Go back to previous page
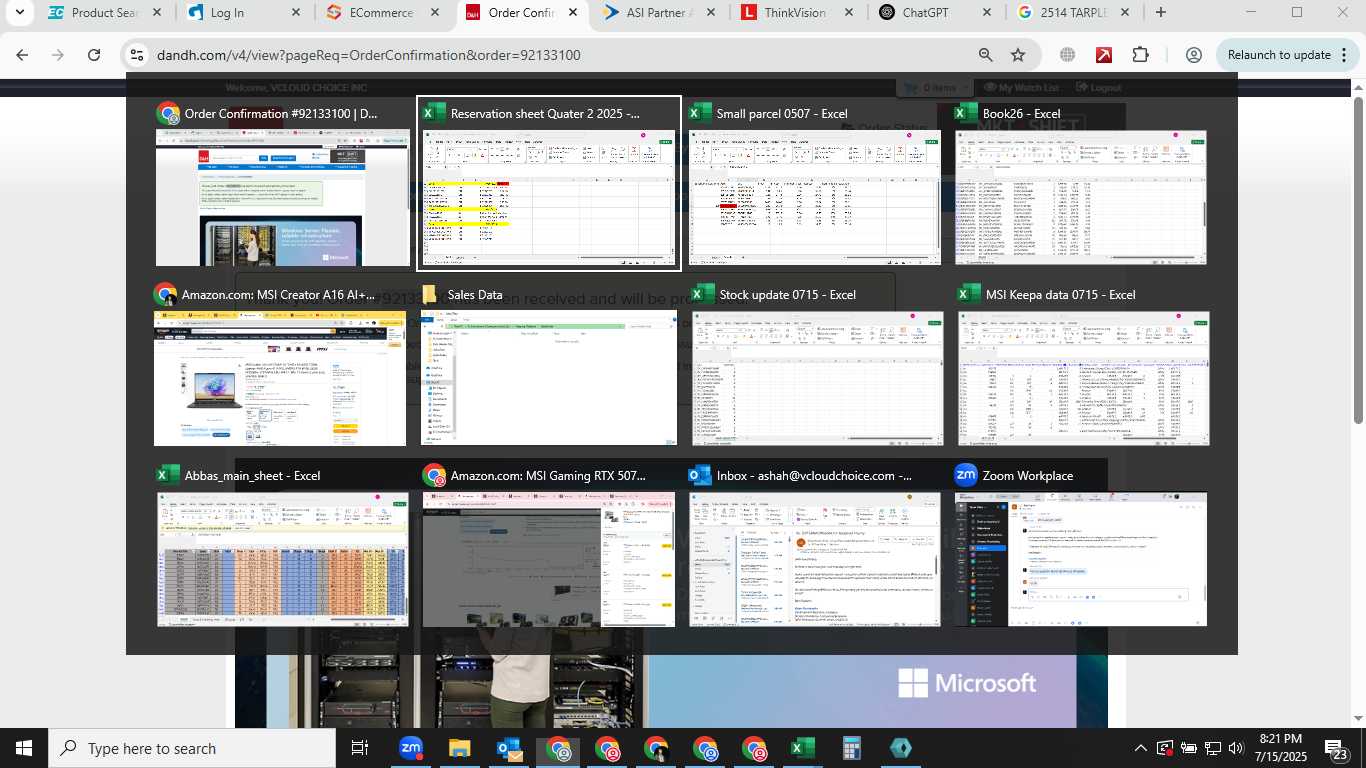The width and height of the screenshot is (1366, 768). pos(22,55)
